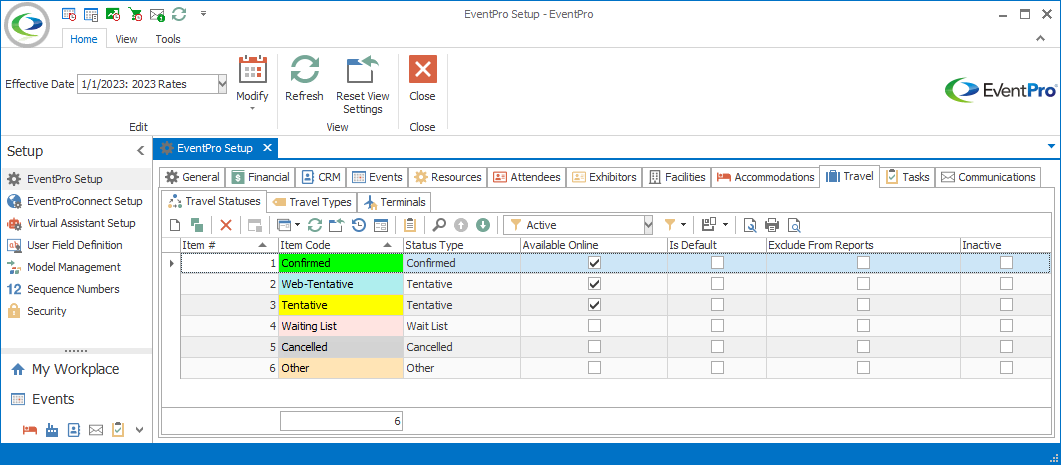Check Available Online for Waiting List row
1061x465 pixels.
click(x=594, y=326)
